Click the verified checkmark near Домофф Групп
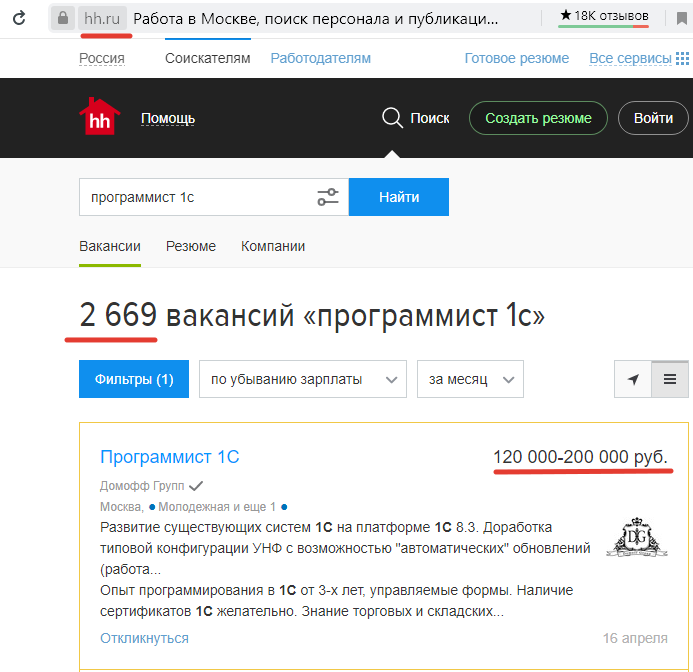The height and width of the screenshot is (672, 693). 196,486
